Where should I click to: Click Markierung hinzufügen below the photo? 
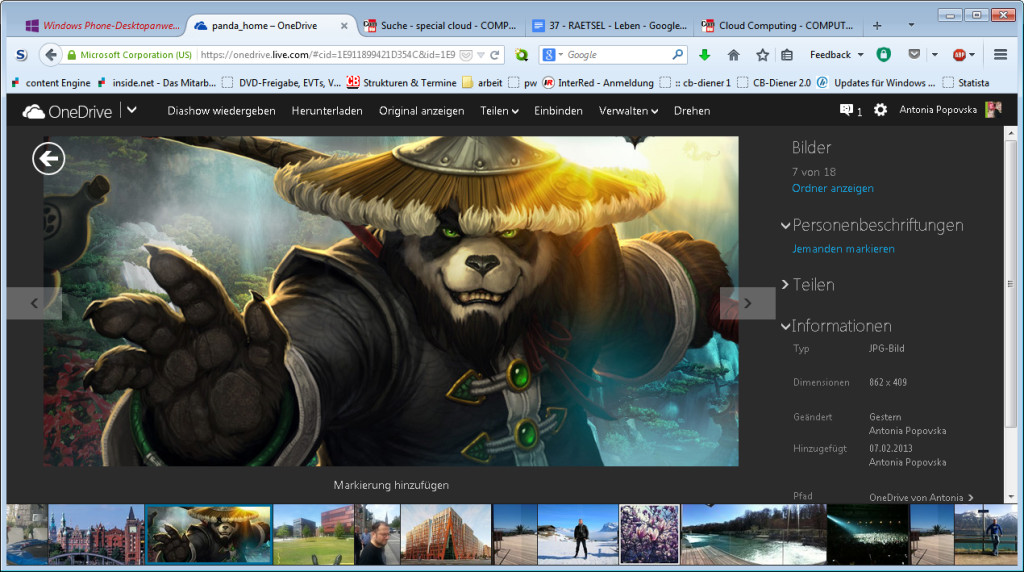[391, 485]
